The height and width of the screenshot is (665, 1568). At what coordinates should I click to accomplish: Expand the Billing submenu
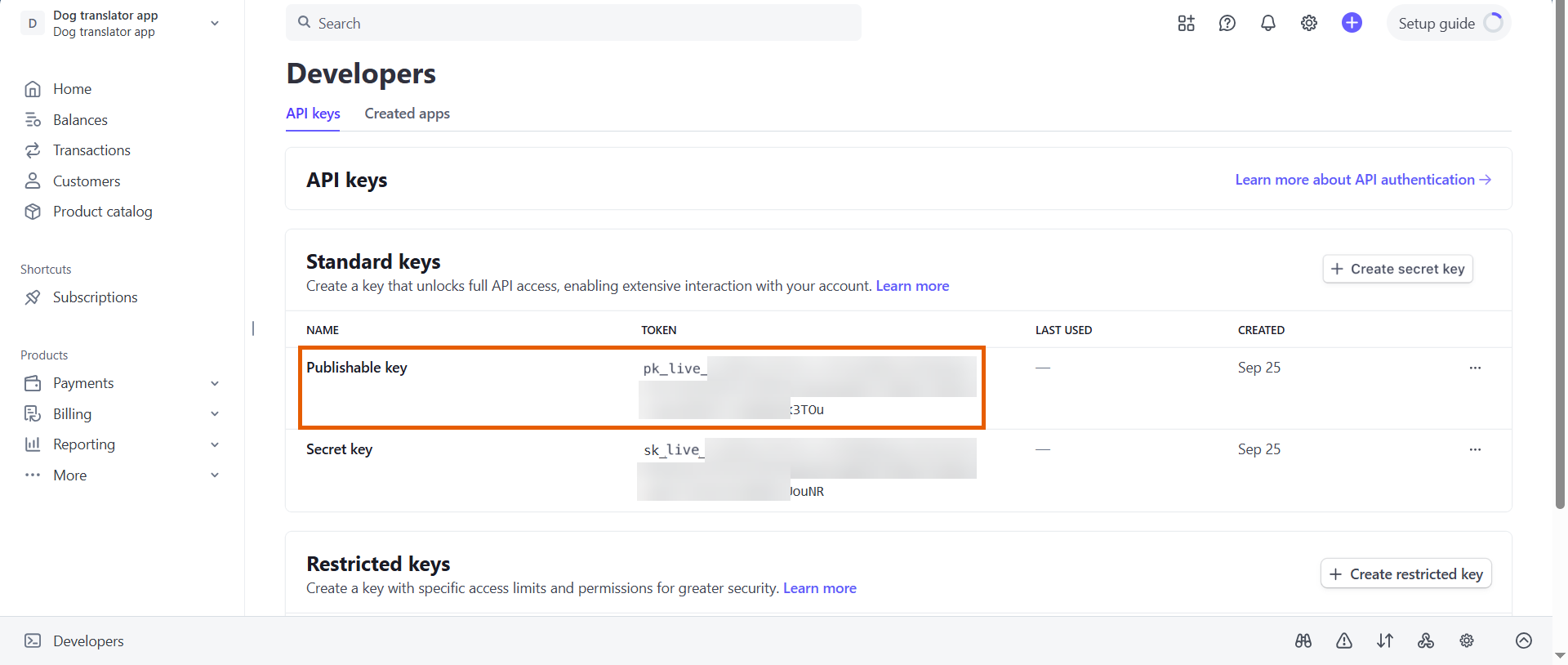215,414
